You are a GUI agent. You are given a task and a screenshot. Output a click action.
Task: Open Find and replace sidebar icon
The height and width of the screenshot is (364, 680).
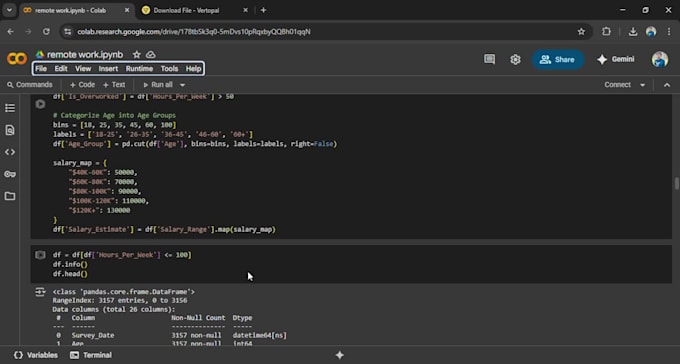(10, 130)
